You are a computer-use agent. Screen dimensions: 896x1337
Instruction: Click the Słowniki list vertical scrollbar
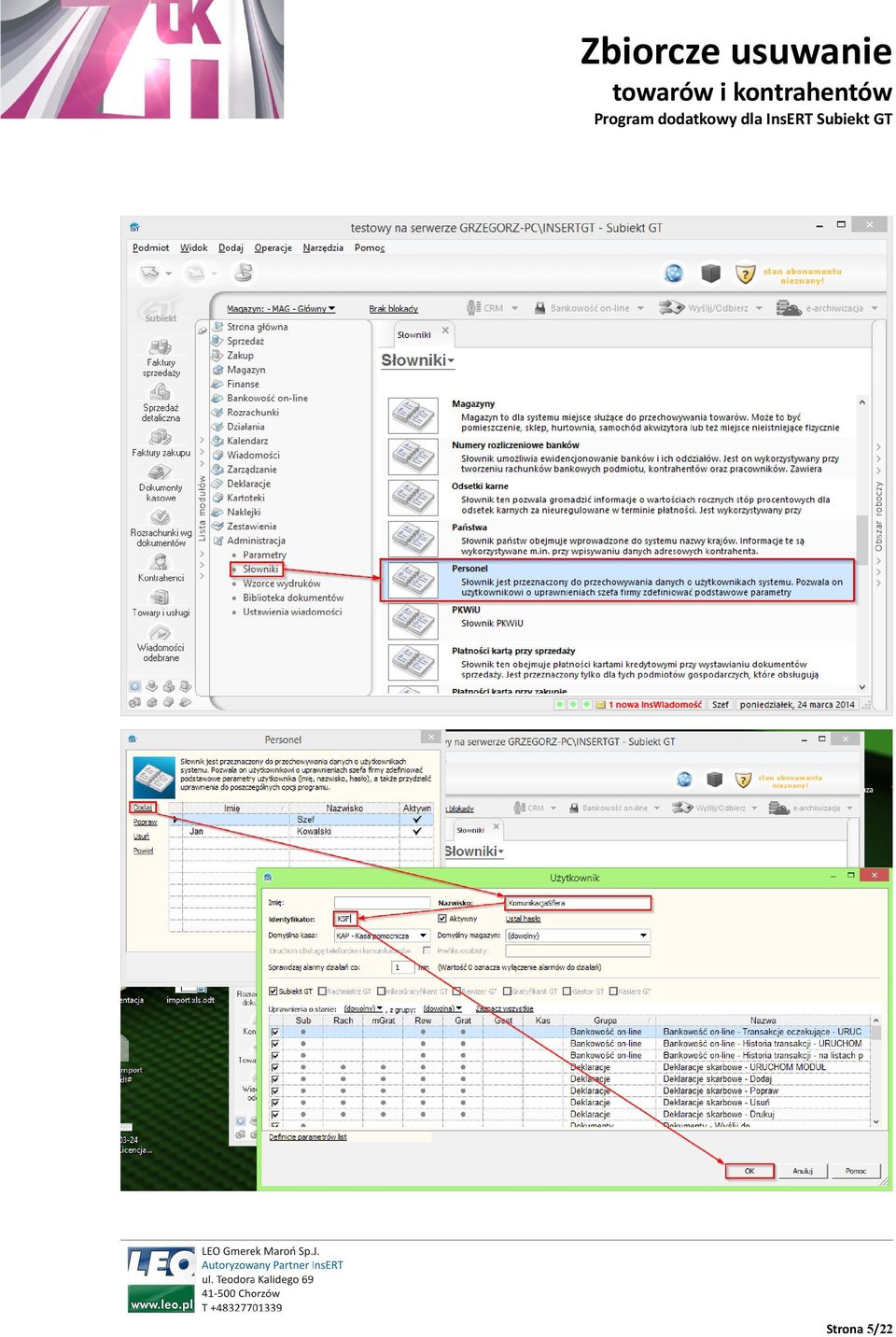tap(862, 543)
